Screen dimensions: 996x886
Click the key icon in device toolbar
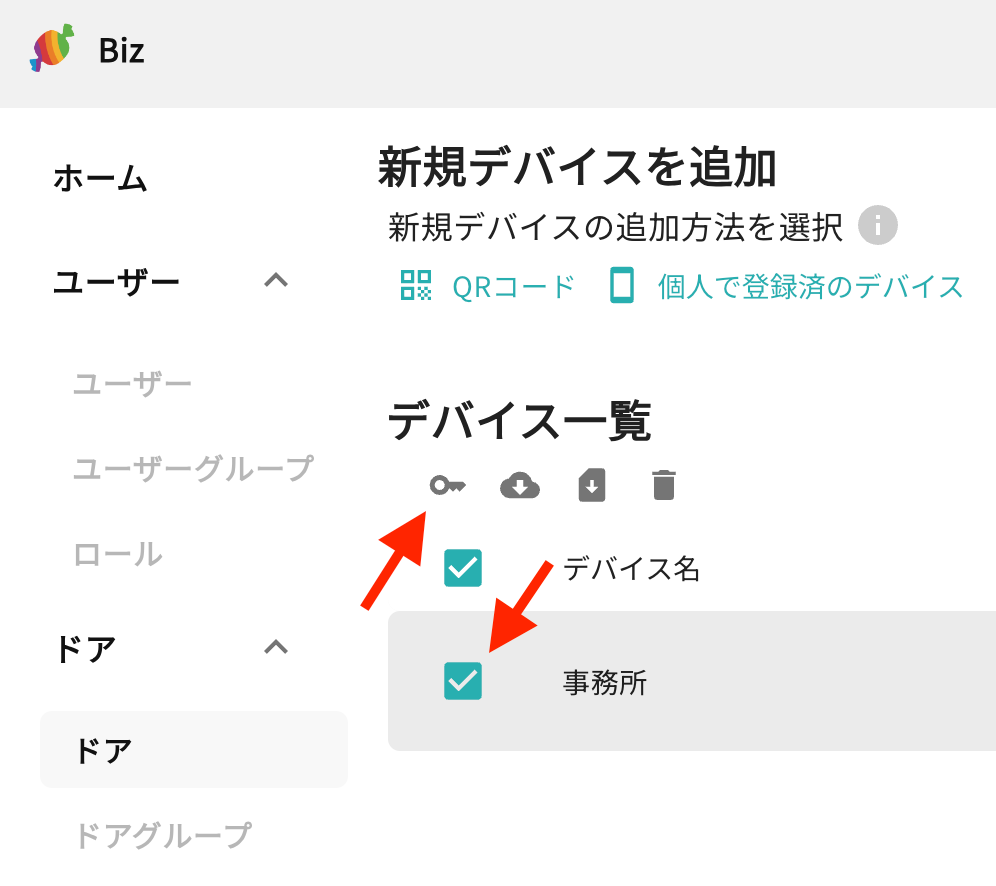coord(448,486)
